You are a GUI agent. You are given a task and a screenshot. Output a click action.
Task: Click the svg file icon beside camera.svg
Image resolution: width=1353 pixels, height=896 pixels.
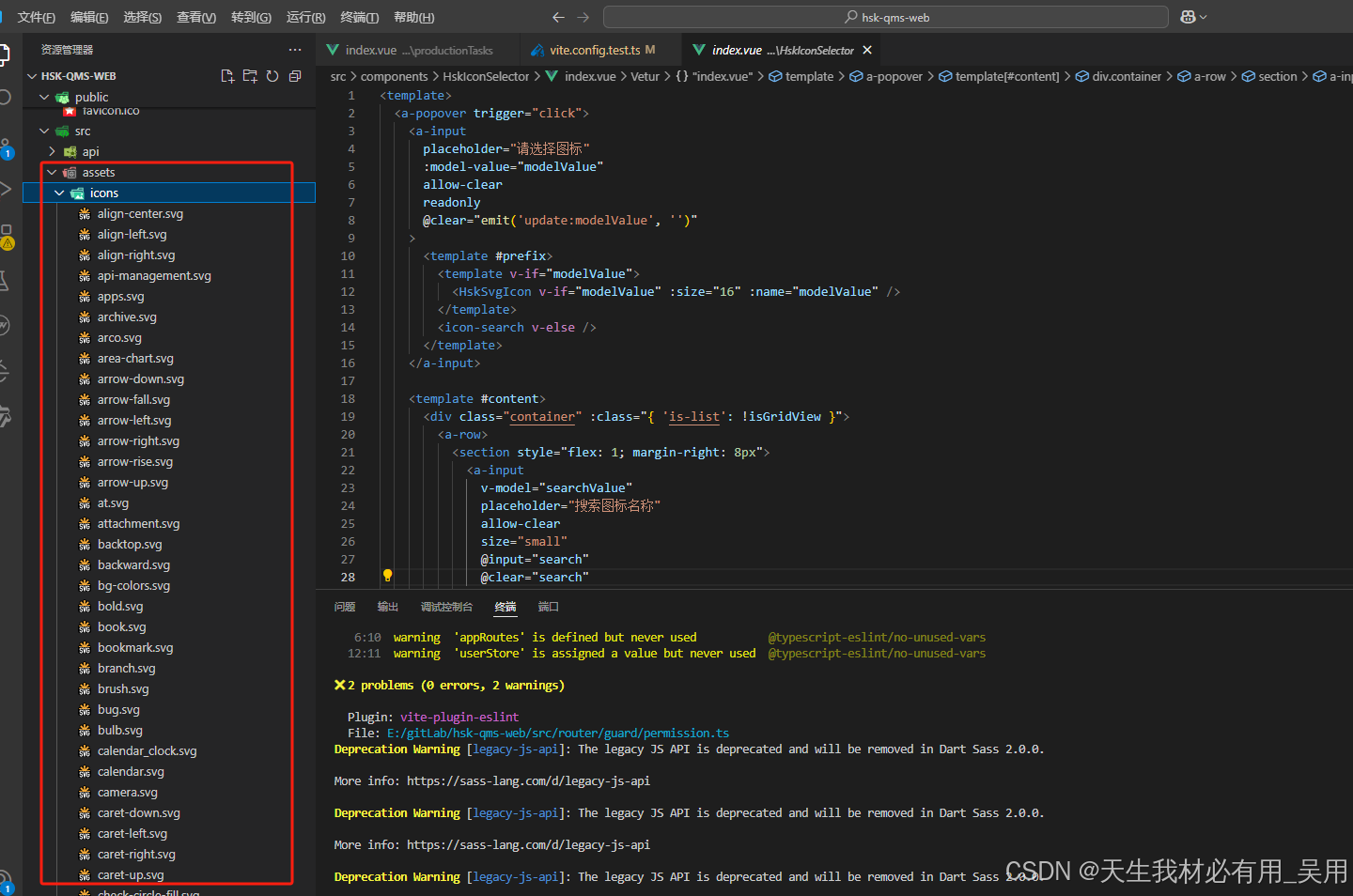pyautogui.click(x=85, y=793)
